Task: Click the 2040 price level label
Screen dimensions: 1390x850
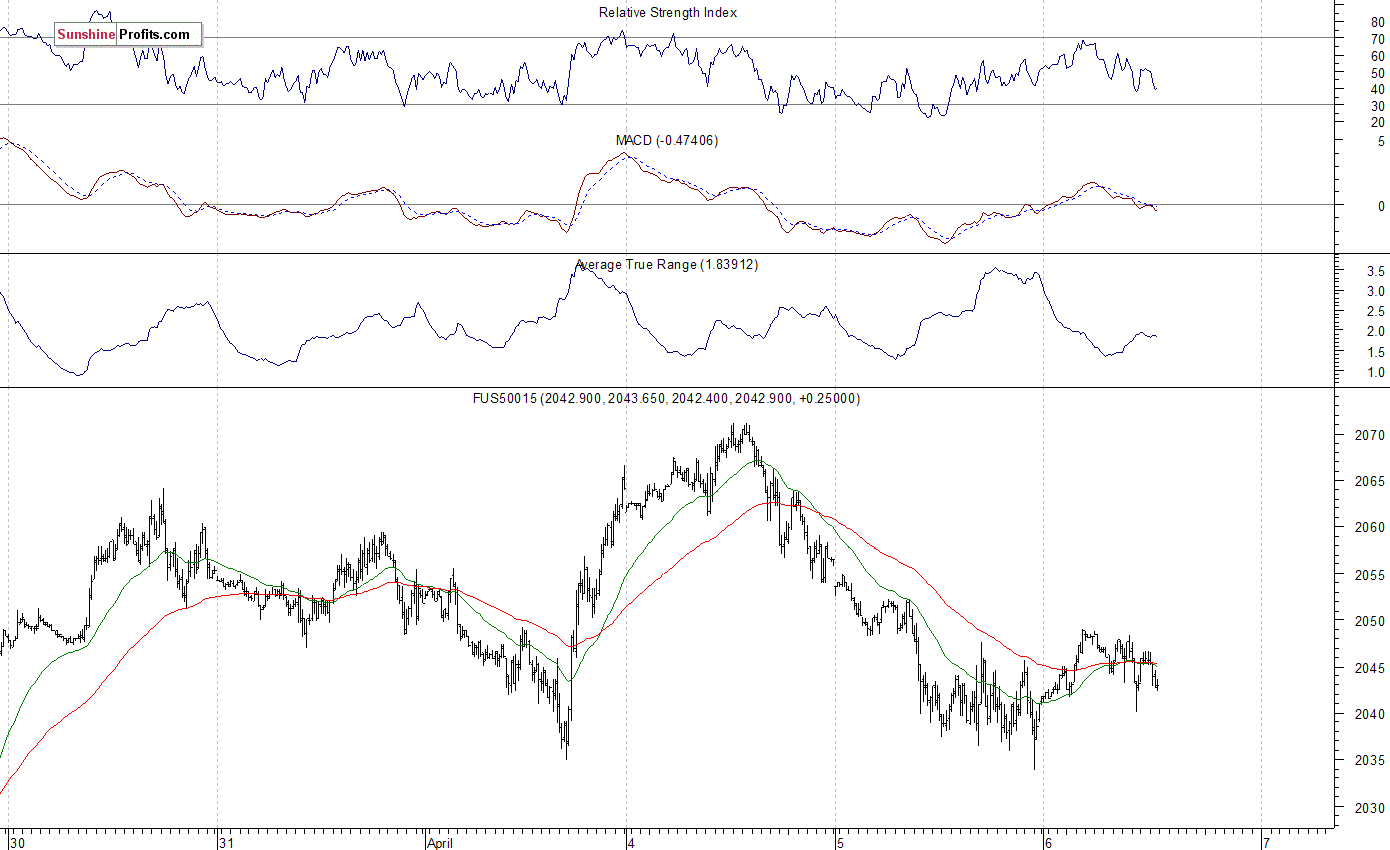Action: point(1370,714)
